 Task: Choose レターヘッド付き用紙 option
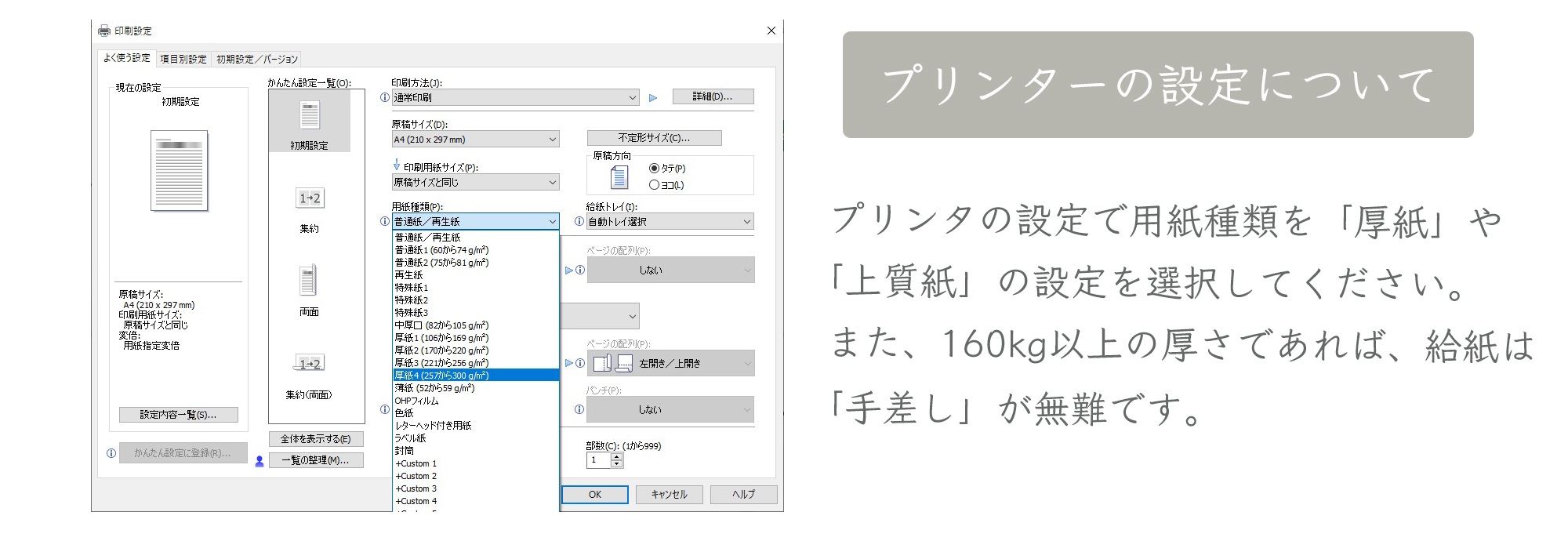click(x=476, y=426)
